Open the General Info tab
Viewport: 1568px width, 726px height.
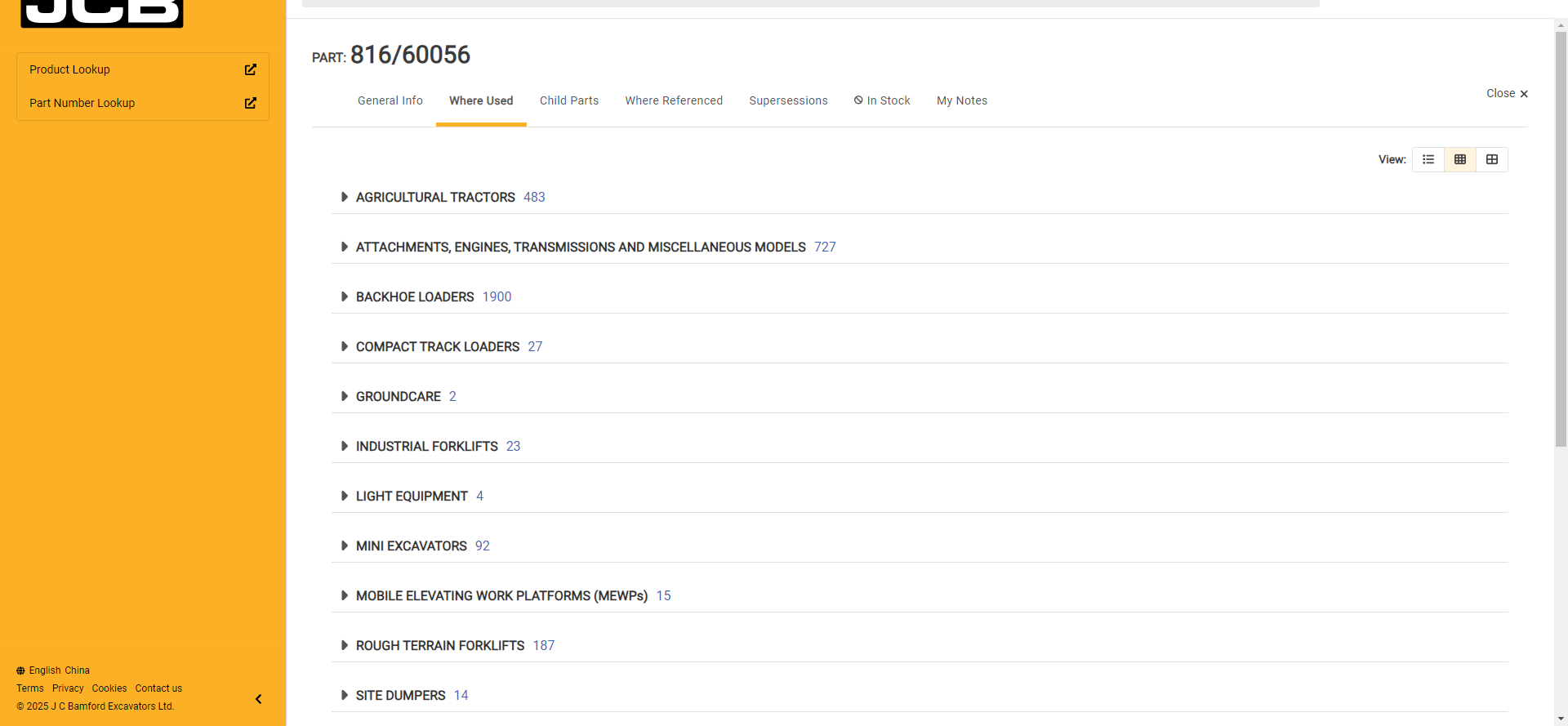point(390,100)
